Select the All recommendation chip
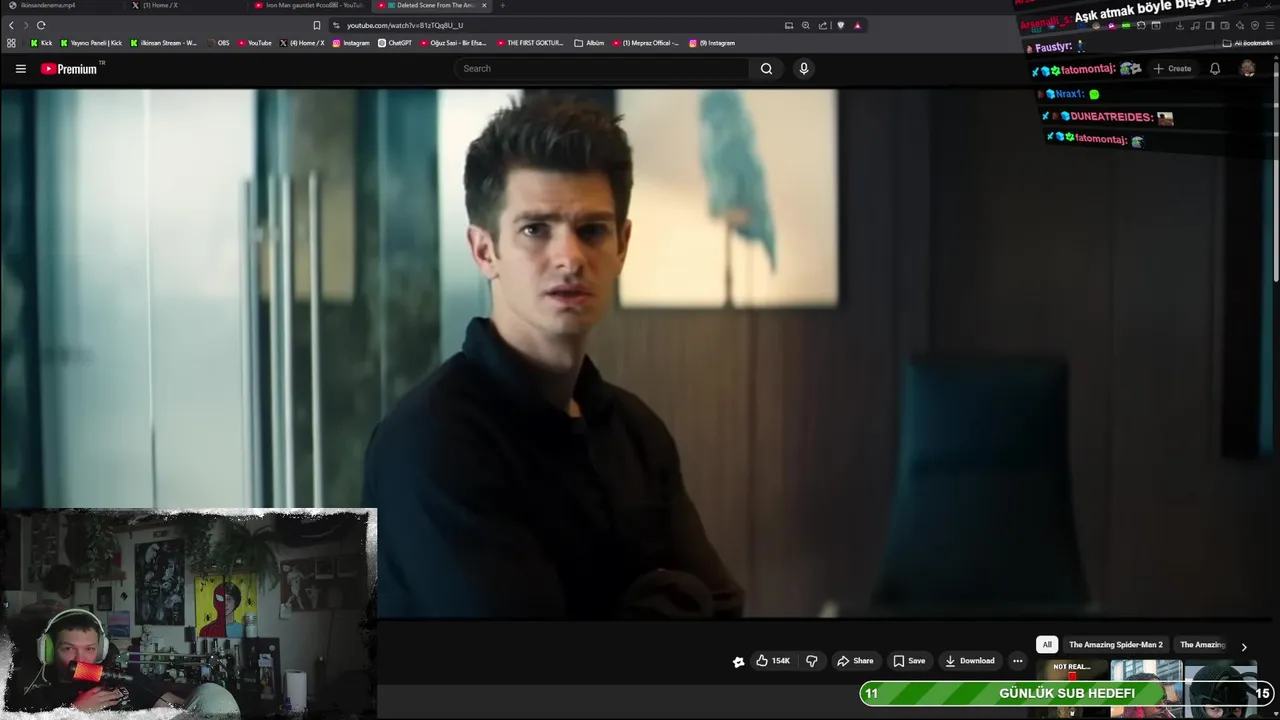This screenshot has height=720, width=1280. 1047,645
